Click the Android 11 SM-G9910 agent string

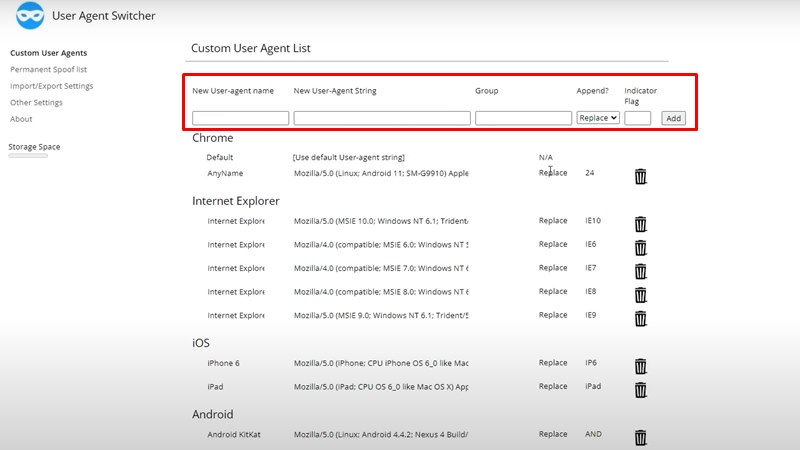coord(381,173)
